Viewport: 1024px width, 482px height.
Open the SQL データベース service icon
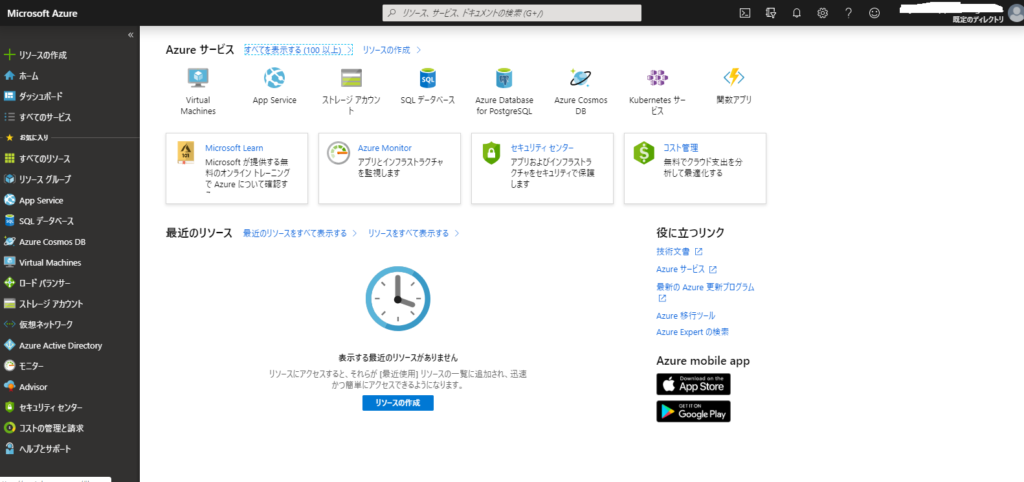(428, 78)
